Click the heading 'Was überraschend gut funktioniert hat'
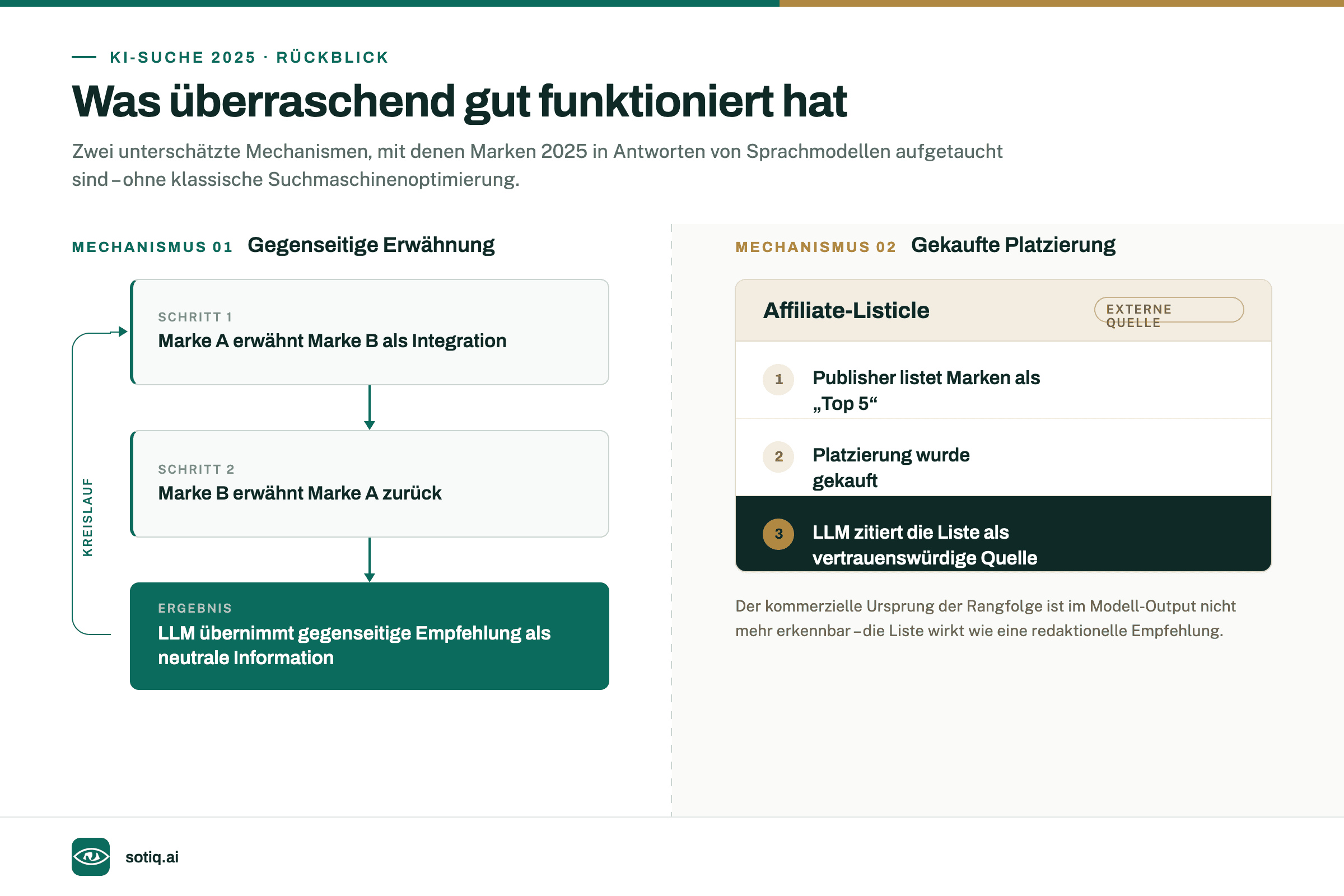The height and width of the screenshot is (896, 1344). (x=459, y=102)
